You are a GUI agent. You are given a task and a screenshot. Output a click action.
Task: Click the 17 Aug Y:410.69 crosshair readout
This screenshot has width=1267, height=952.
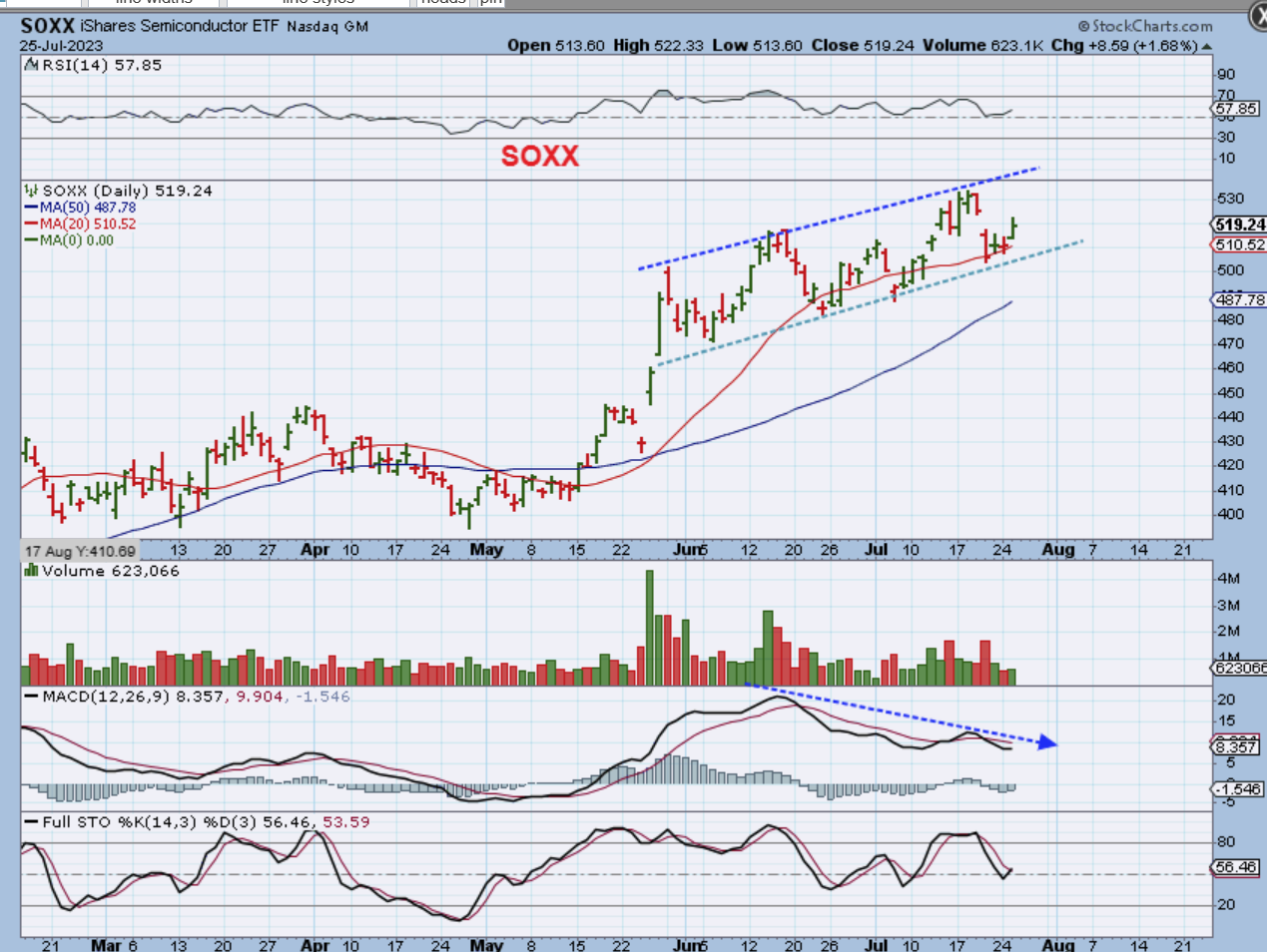[x=80, y=551]
